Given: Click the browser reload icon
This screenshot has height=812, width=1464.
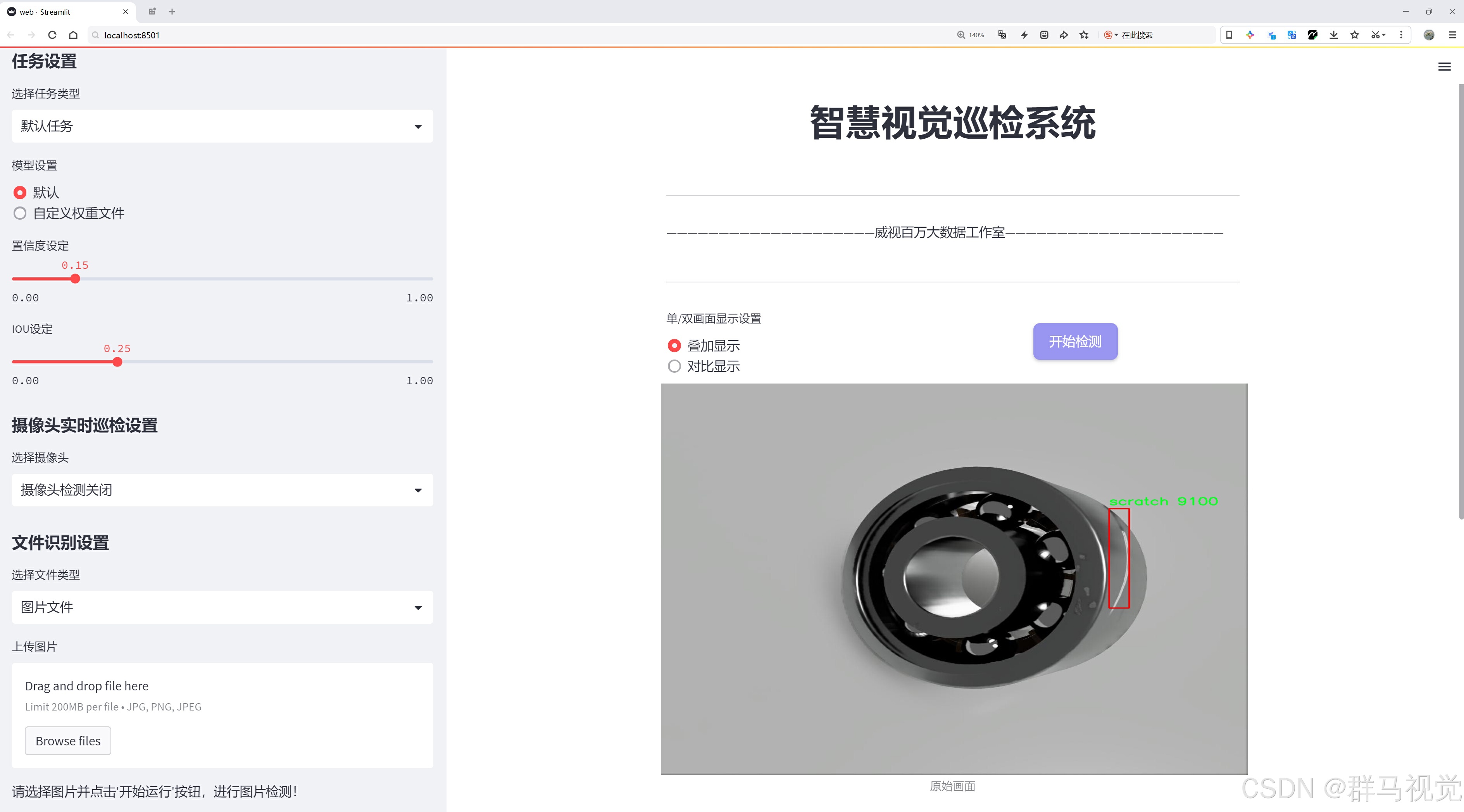Looking at the screenshot, I should (x=52, y=35).
